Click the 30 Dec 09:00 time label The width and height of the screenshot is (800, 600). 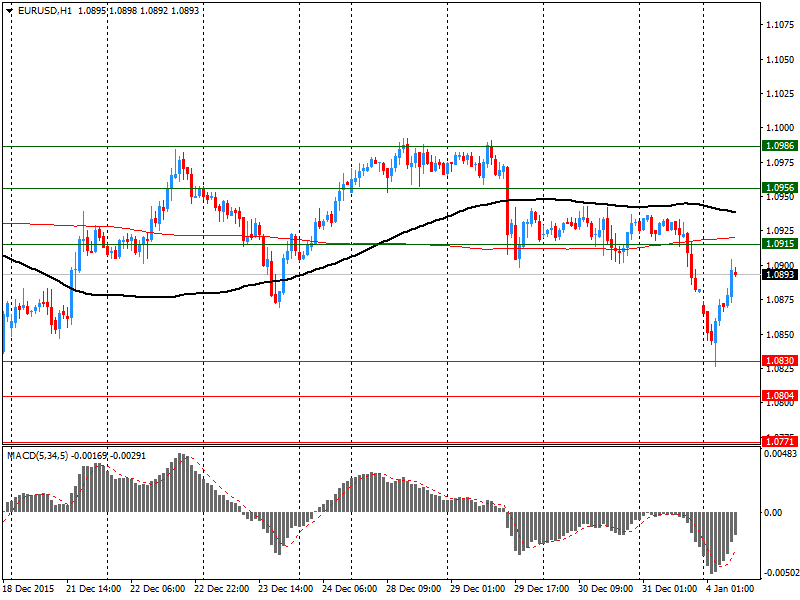pos(606,589)
